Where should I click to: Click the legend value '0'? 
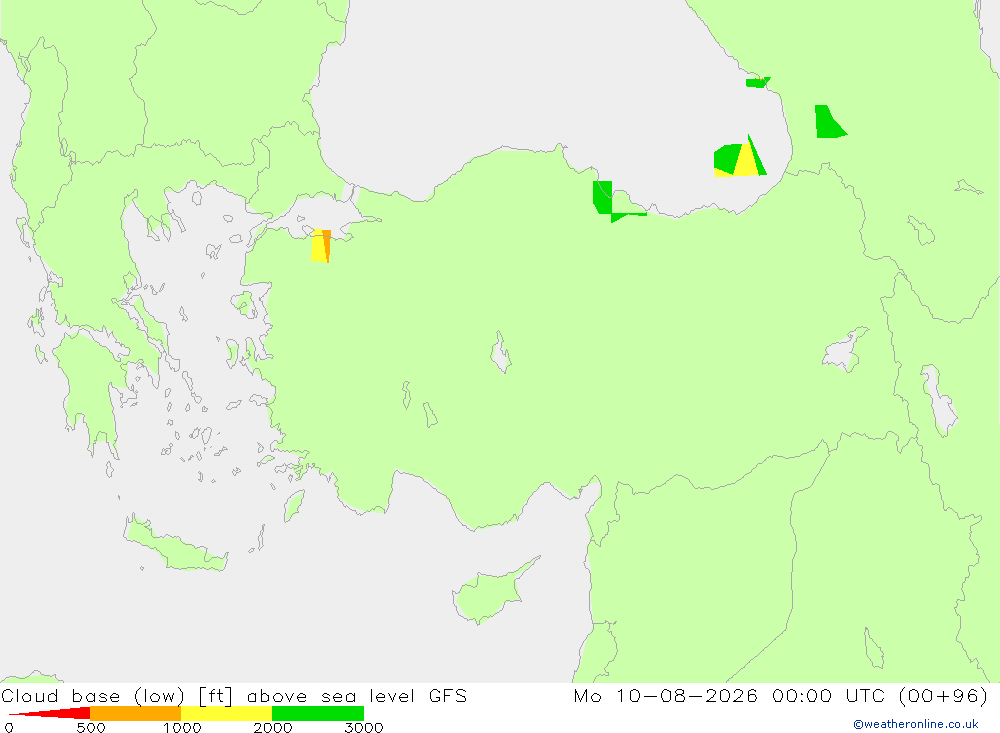(9, 727)
